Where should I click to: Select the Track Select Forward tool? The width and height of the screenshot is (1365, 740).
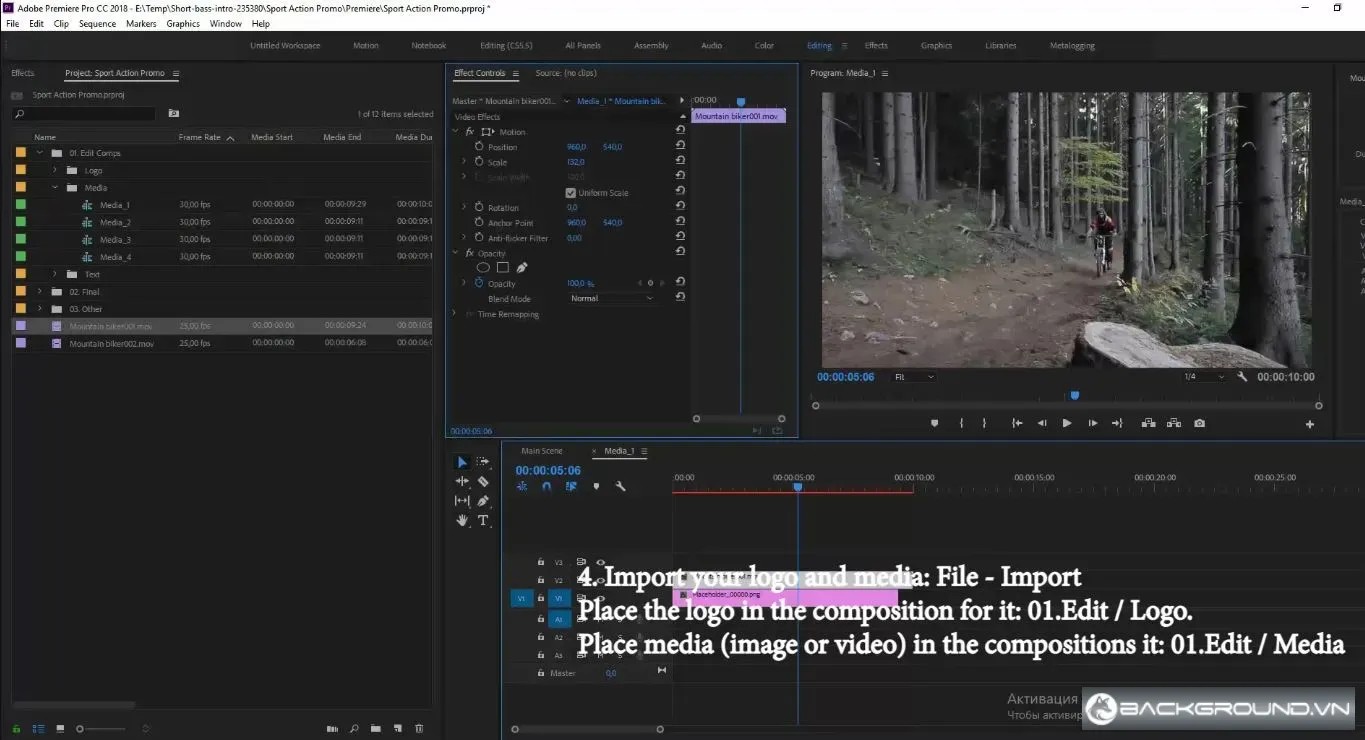(484, 462)
